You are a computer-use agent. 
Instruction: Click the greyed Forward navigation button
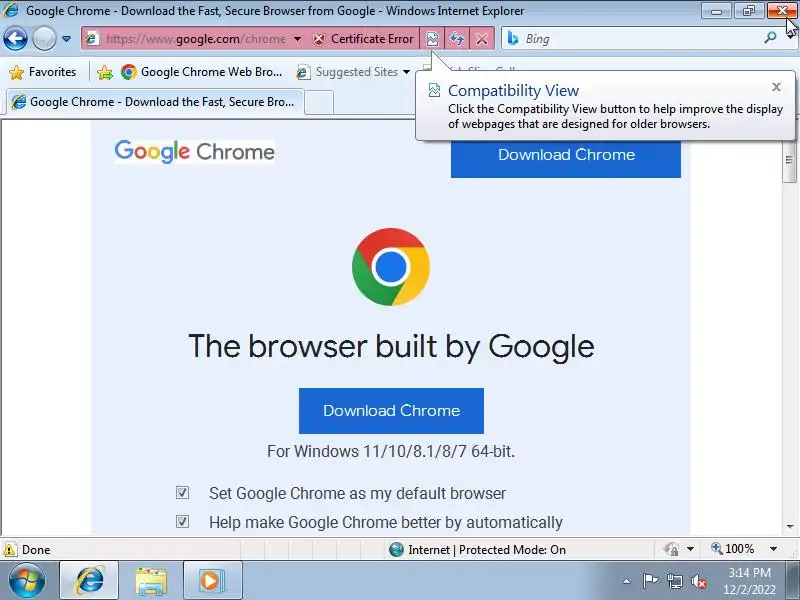coord(44,39)
